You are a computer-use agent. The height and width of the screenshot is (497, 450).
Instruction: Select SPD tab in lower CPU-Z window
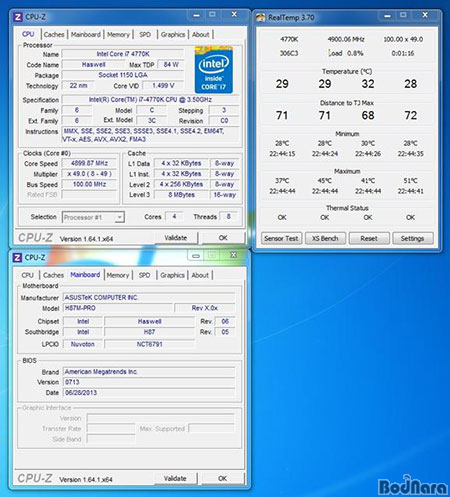(144, 275)
